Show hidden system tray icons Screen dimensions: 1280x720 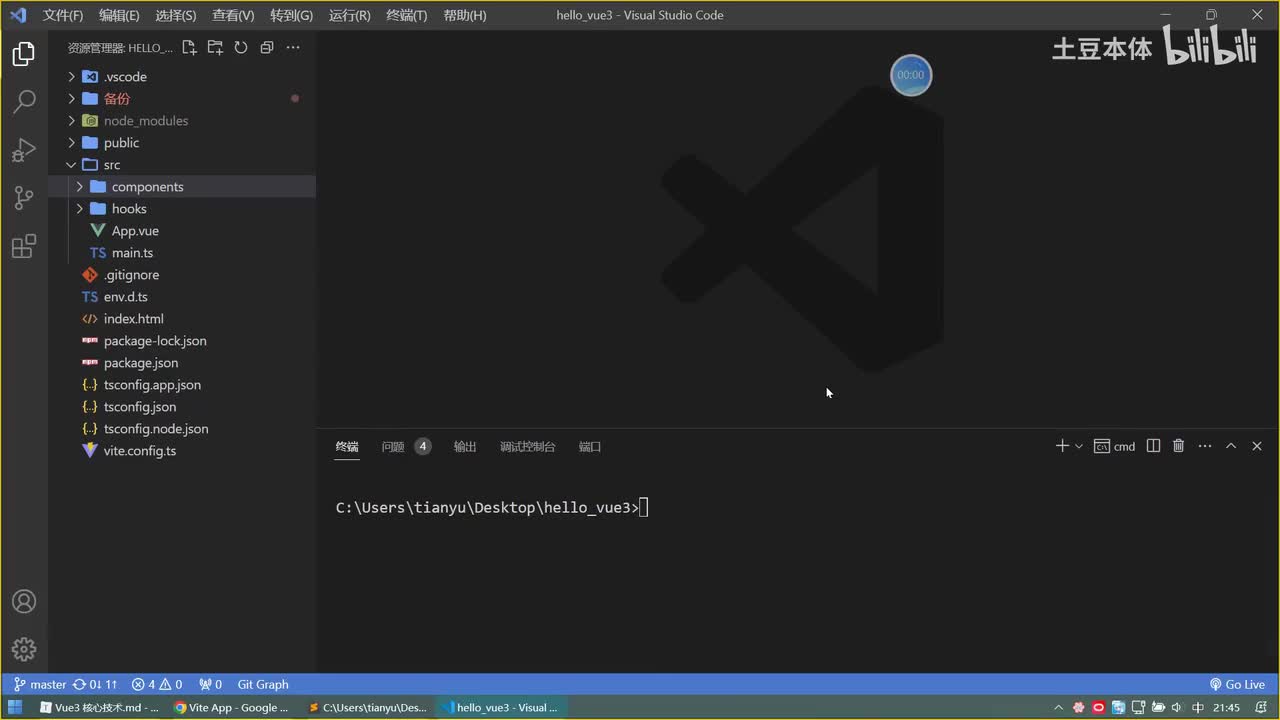pyautogui.click(x=1059, y=708)
